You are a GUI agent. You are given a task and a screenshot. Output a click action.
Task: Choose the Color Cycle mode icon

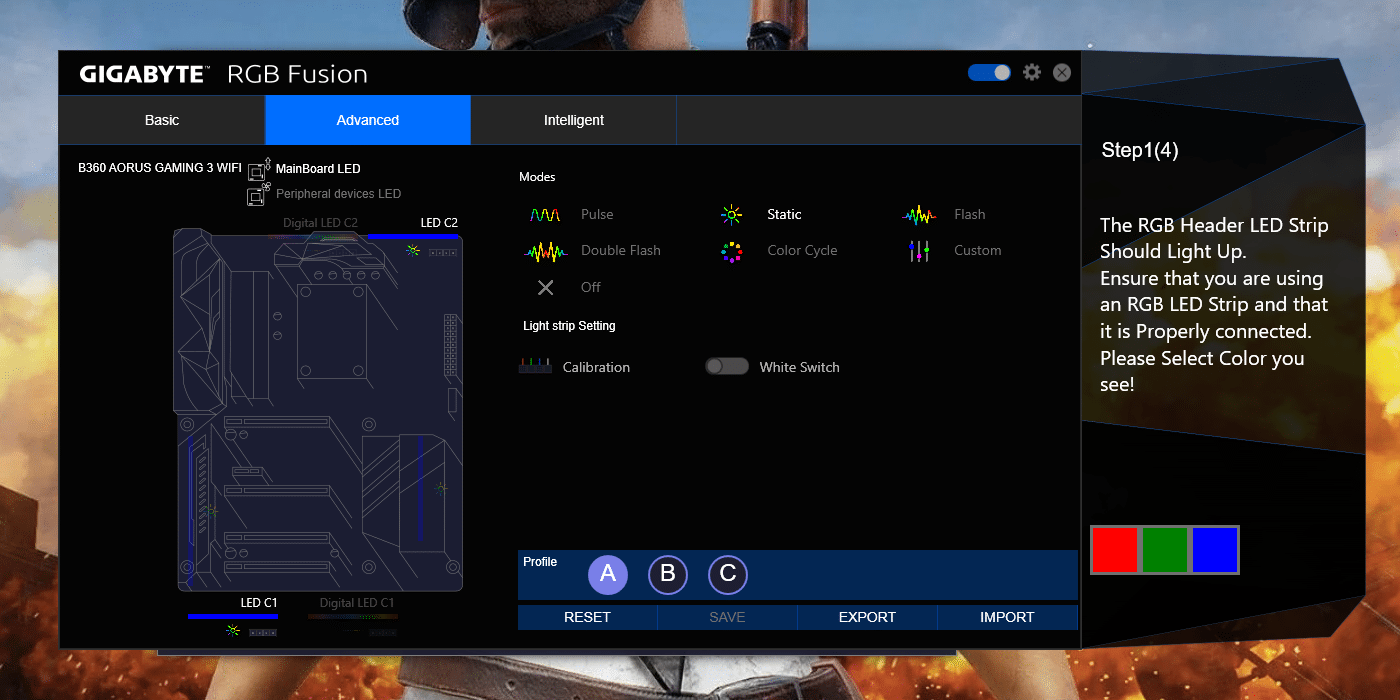pyautogui.click(x=732, y=251)
